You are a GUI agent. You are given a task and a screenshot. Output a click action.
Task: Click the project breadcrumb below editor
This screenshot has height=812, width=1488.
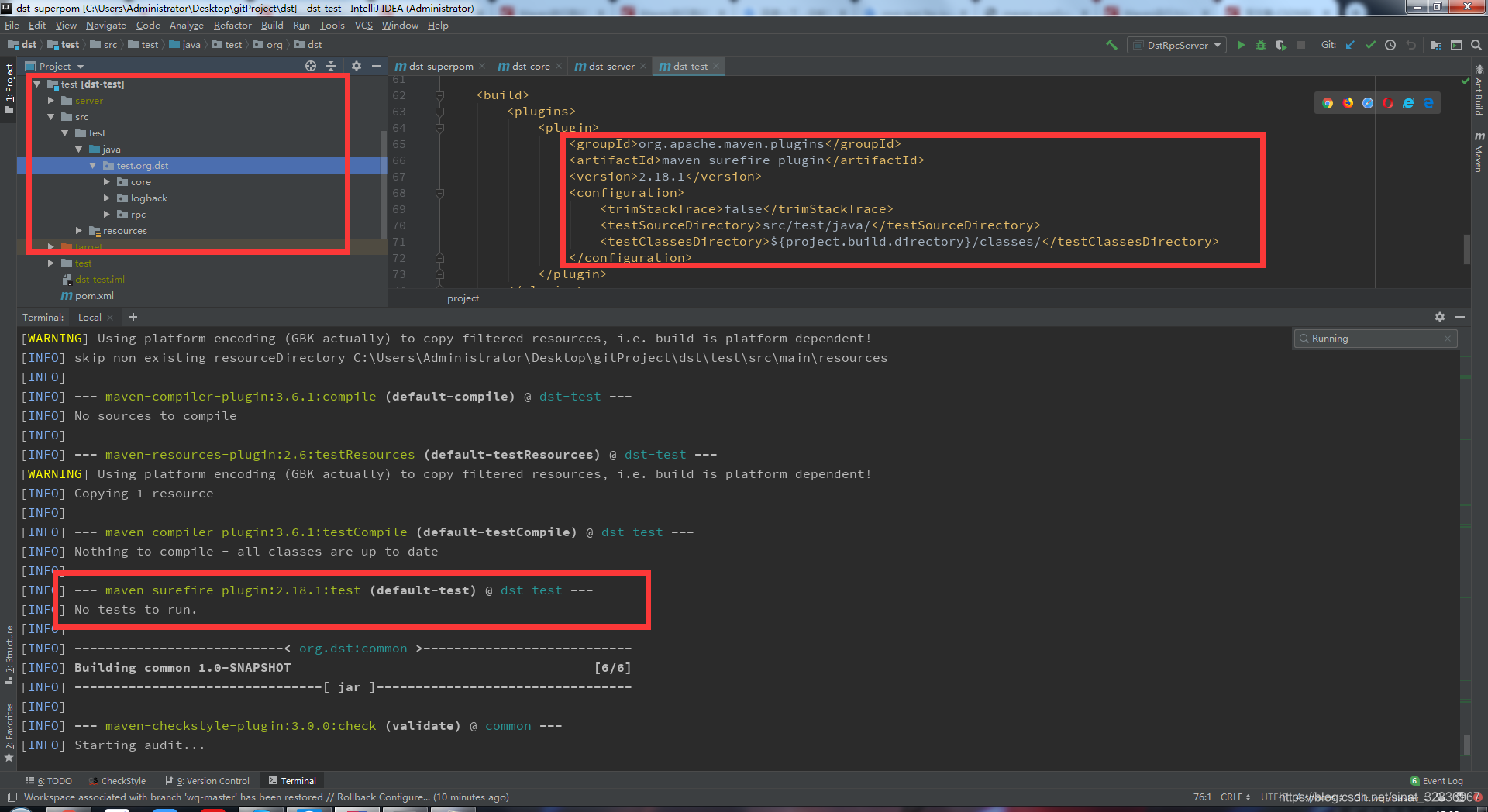463,298
